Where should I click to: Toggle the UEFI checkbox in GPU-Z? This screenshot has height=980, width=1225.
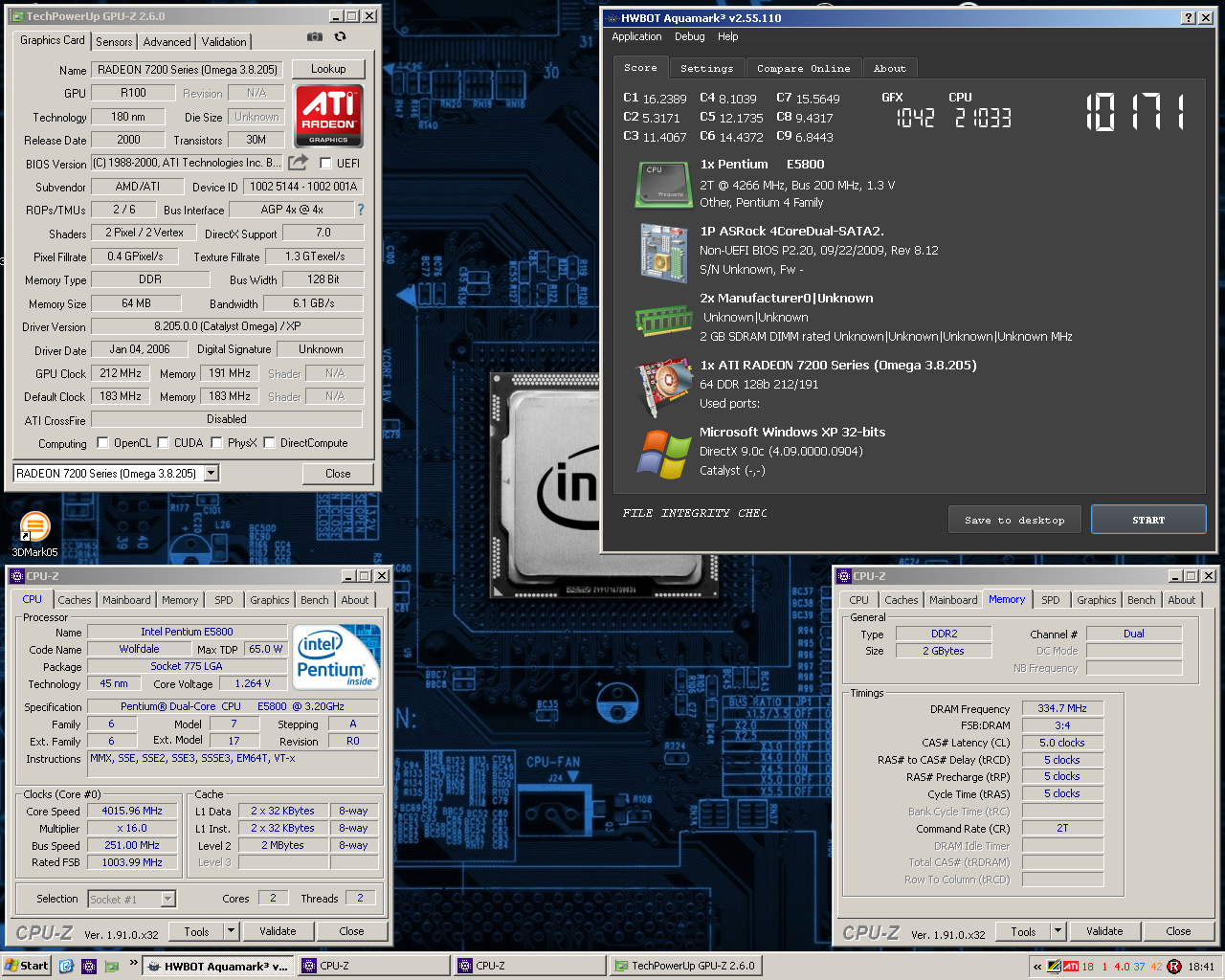[325, 163]
